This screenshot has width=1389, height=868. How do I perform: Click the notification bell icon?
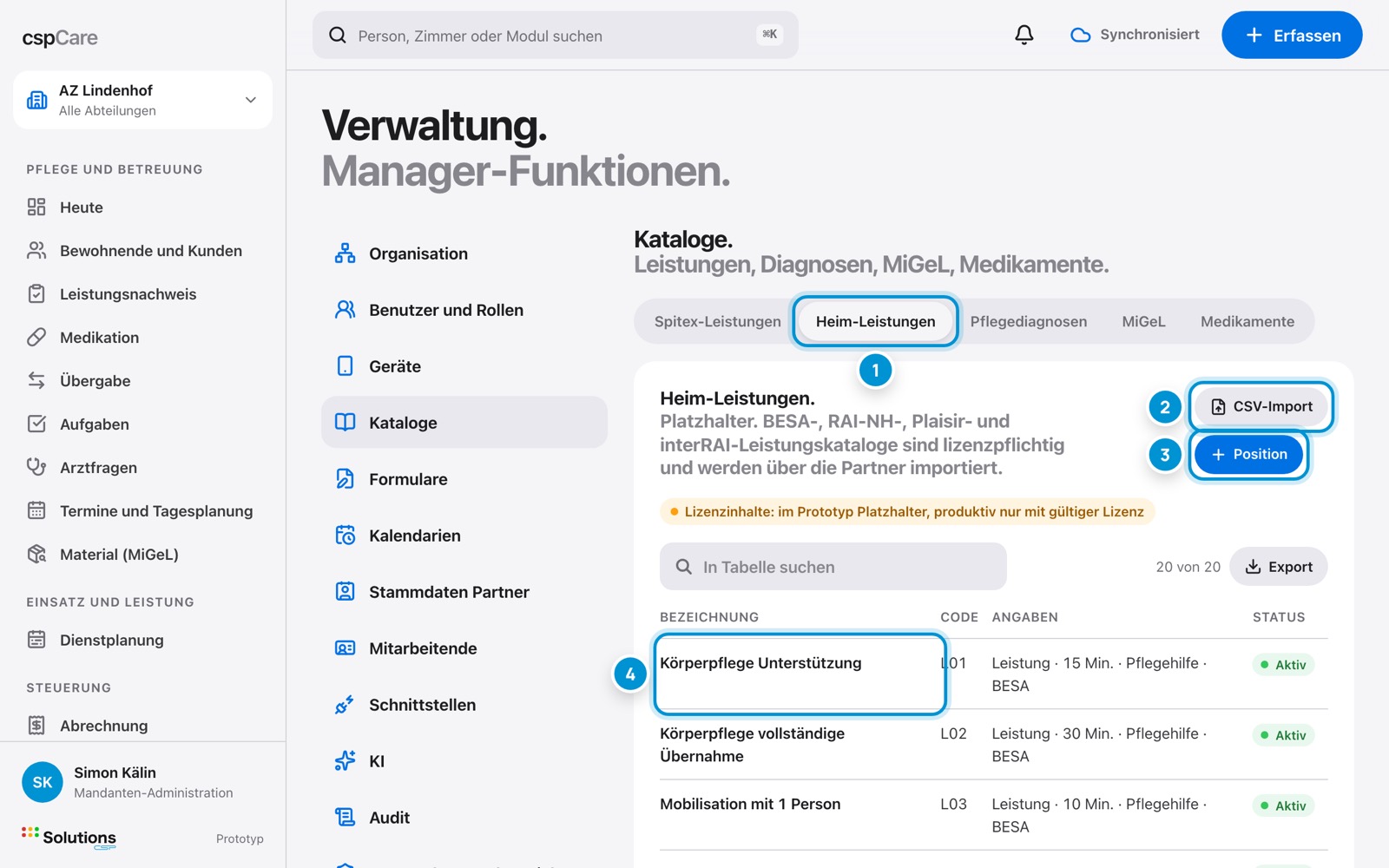point(1024,35)
